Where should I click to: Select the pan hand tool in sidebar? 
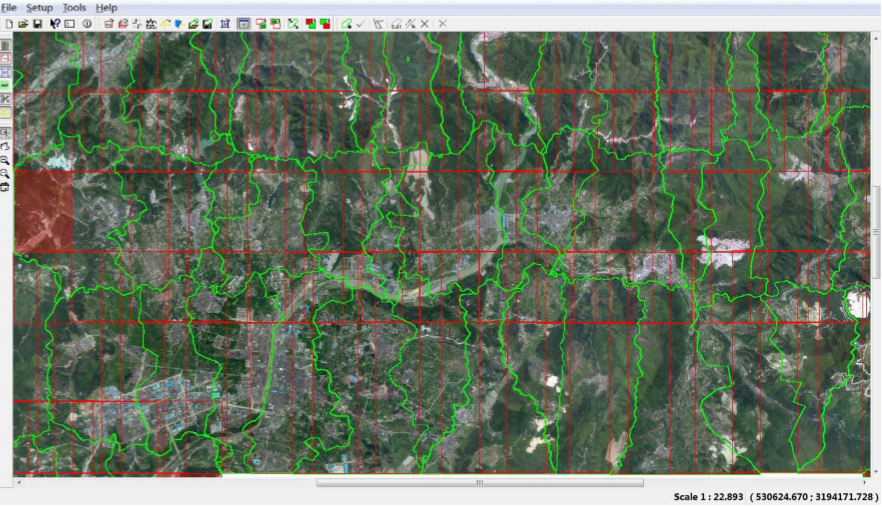click(5, 146)
